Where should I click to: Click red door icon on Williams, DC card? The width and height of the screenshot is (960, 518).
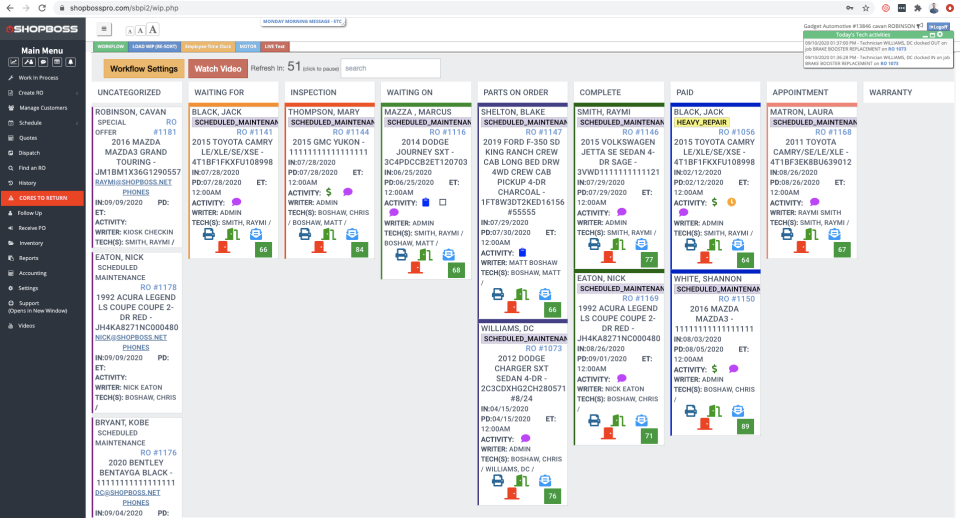point(512,493)
